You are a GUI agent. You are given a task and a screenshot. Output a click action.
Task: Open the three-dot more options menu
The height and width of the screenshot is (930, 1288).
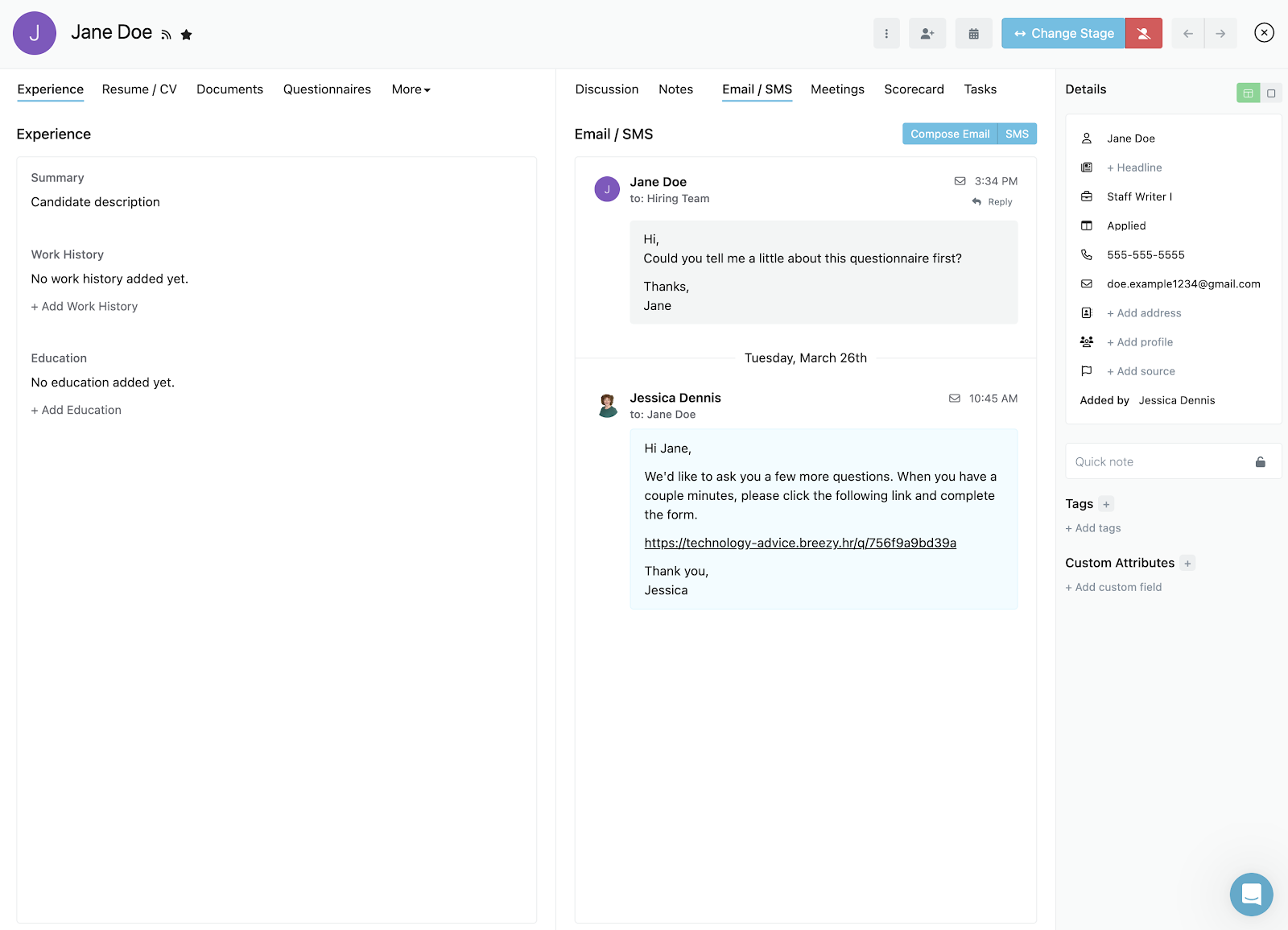point(886,33)
